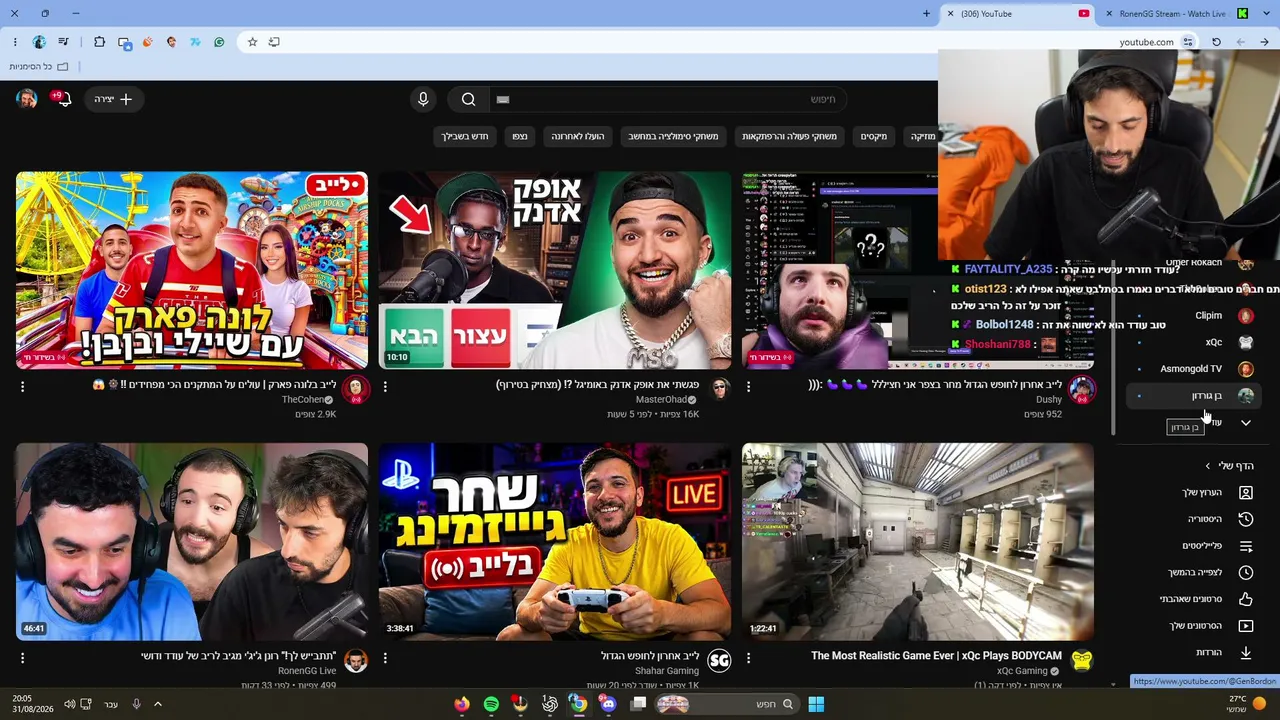Open the on-screen keyboard in search box

503,99
